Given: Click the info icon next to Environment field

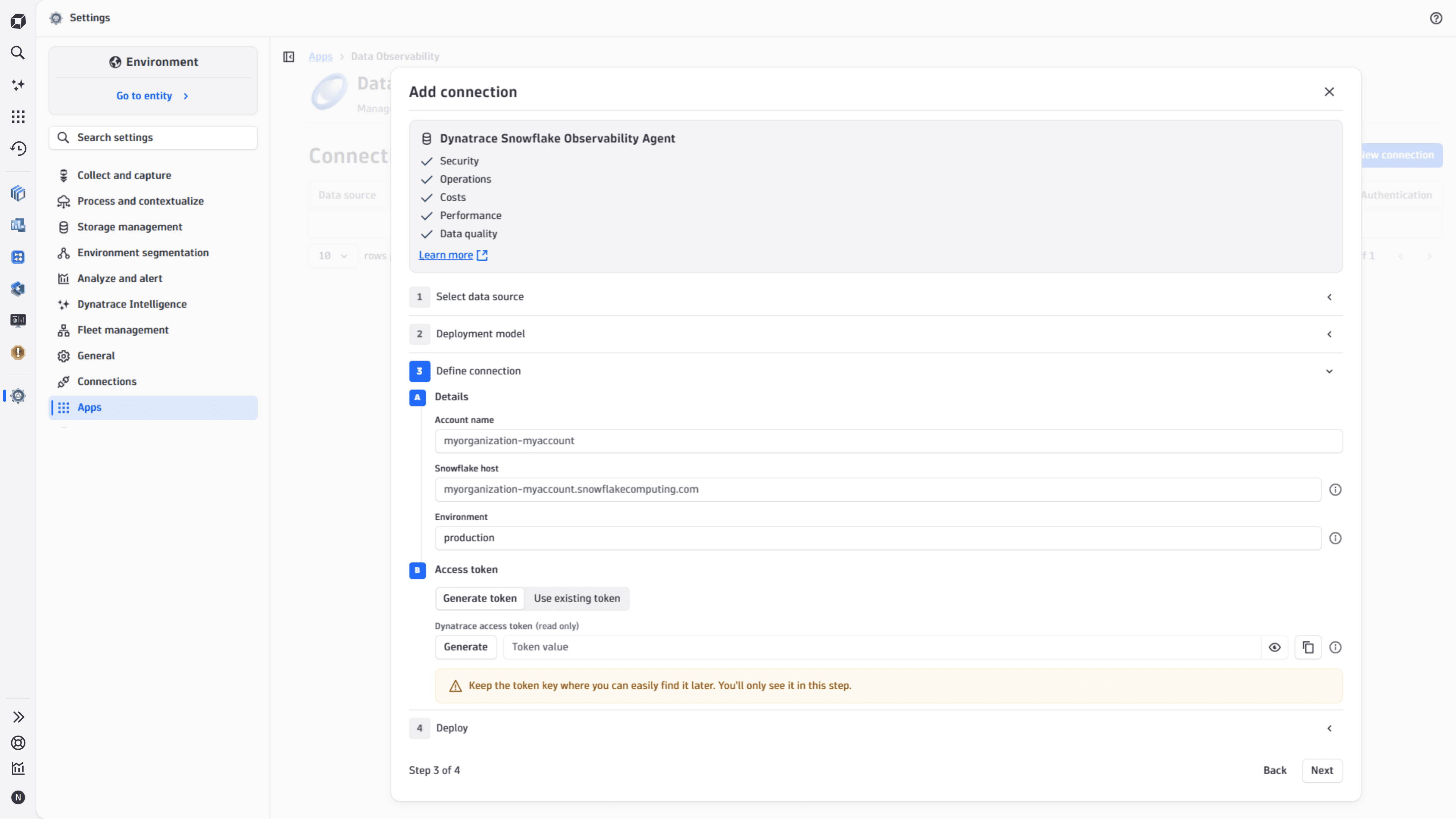Looking at the screenshot, I should pyautogui.click(x=1335, y=538).
